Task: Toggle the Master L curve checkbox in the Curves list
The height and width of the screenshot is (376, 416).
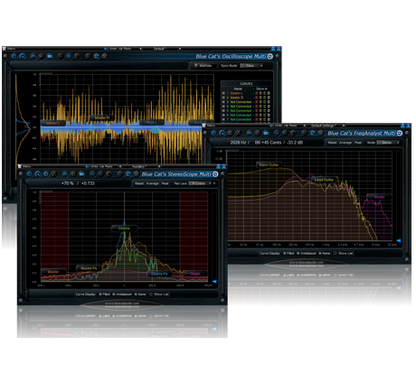Action: pos(224,93)
